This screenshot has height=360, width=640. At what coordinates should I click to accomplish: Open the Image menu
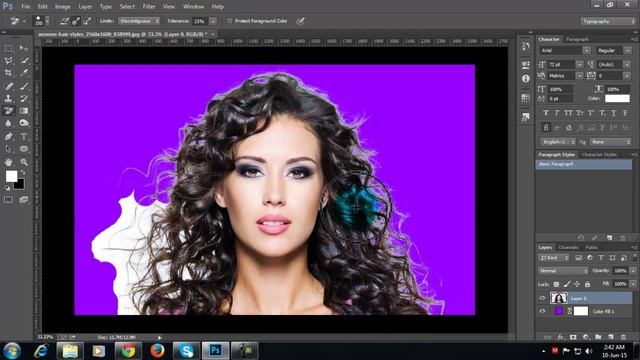[x=62, y=7]
